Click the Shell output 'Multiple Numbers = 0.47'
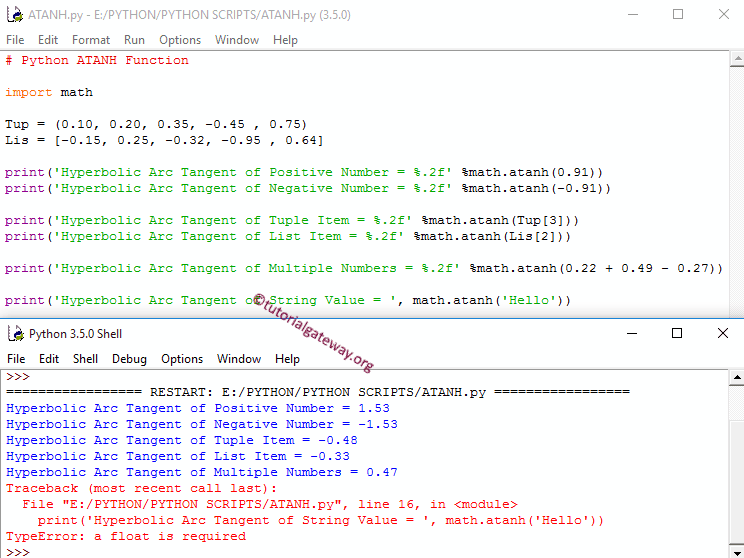The image size is (744, 558). [x=202, y=473]
